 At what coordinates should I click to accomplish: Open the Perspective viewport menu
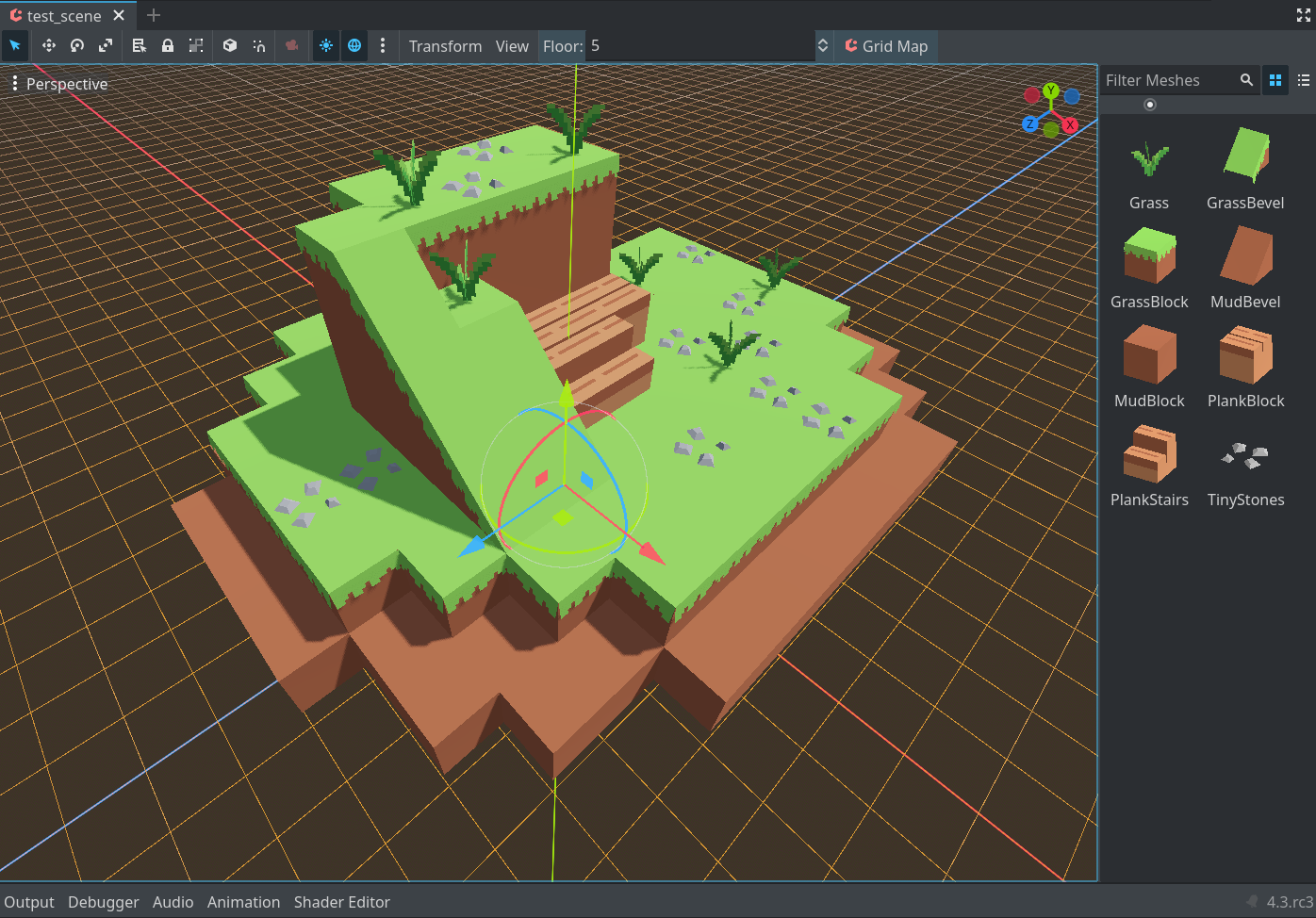click(x=59, y=84)
